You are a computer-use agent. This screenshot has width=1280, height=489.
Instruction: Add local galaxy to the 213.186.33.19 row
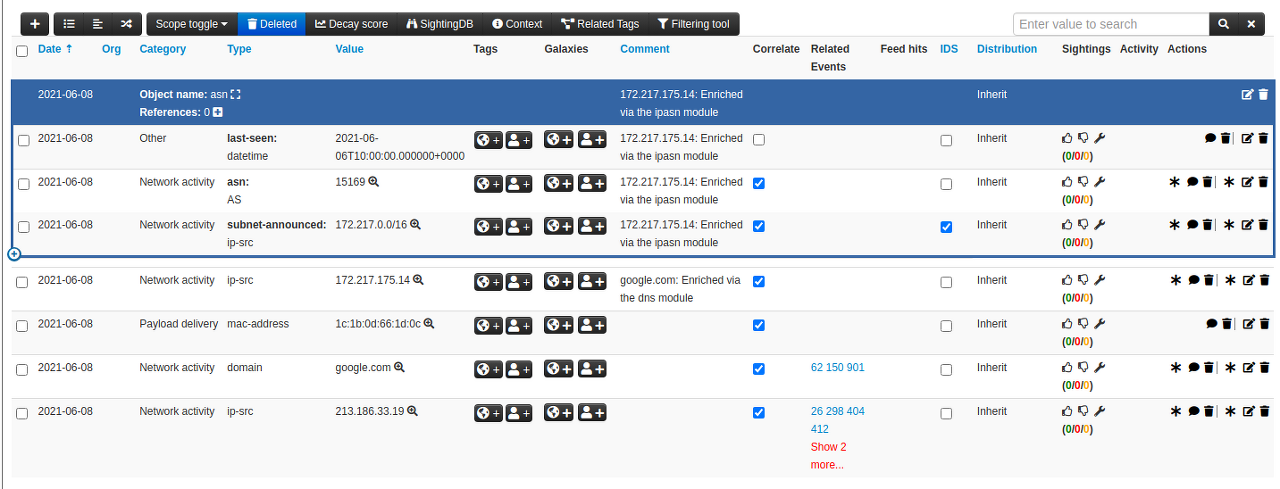coord(593,412)
